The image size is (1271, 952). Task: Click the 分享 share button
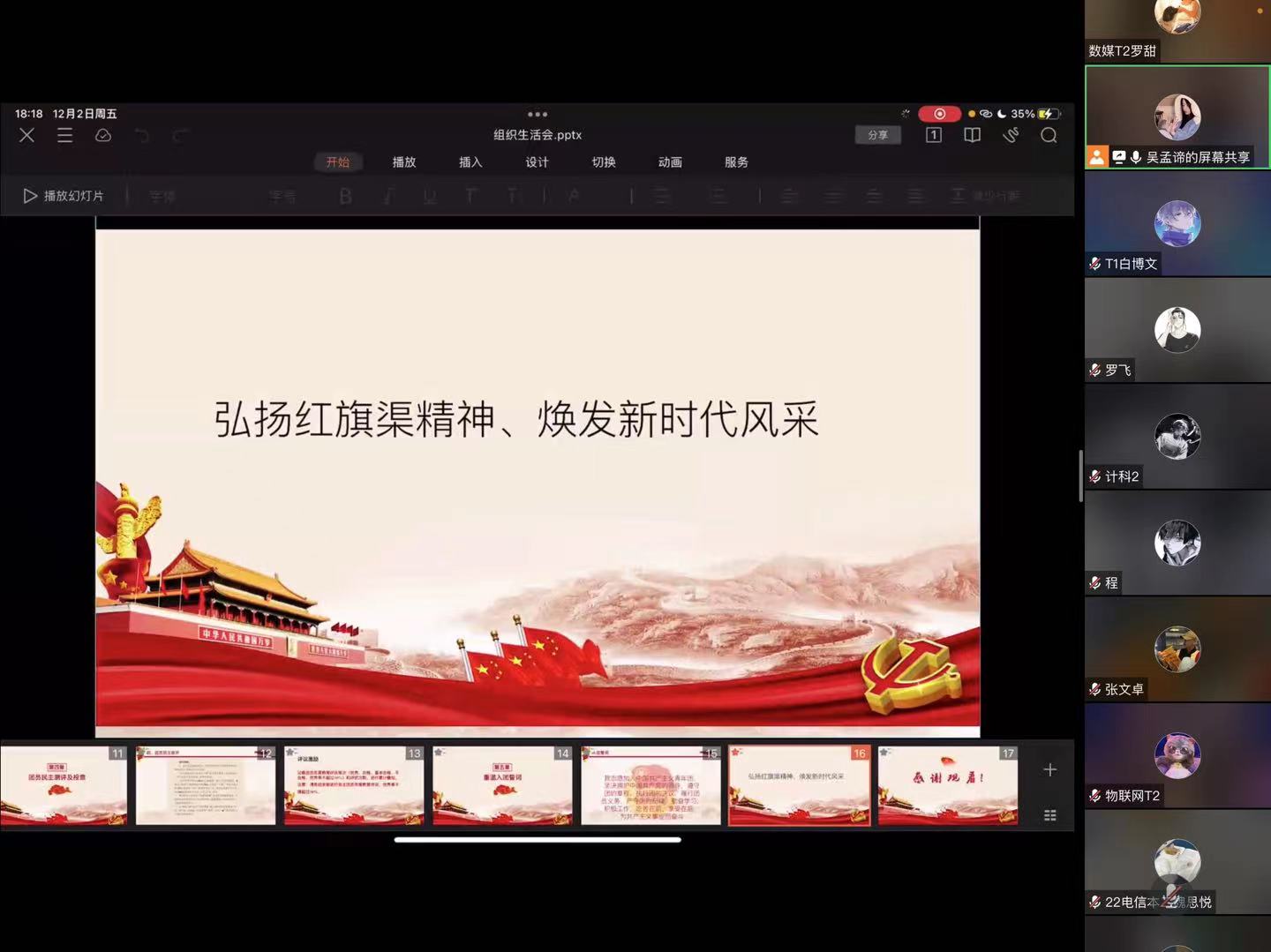[877, 135]
